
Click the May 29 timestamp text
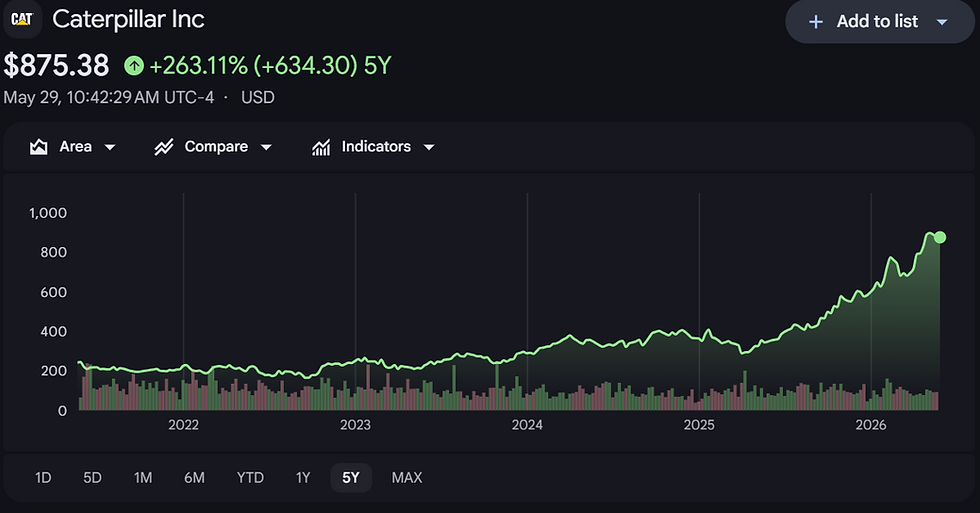click(109, 97)
